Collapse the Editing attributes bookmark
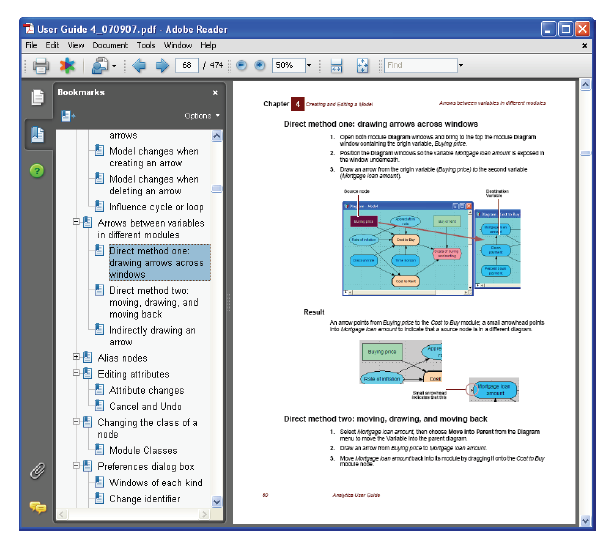 77,373
